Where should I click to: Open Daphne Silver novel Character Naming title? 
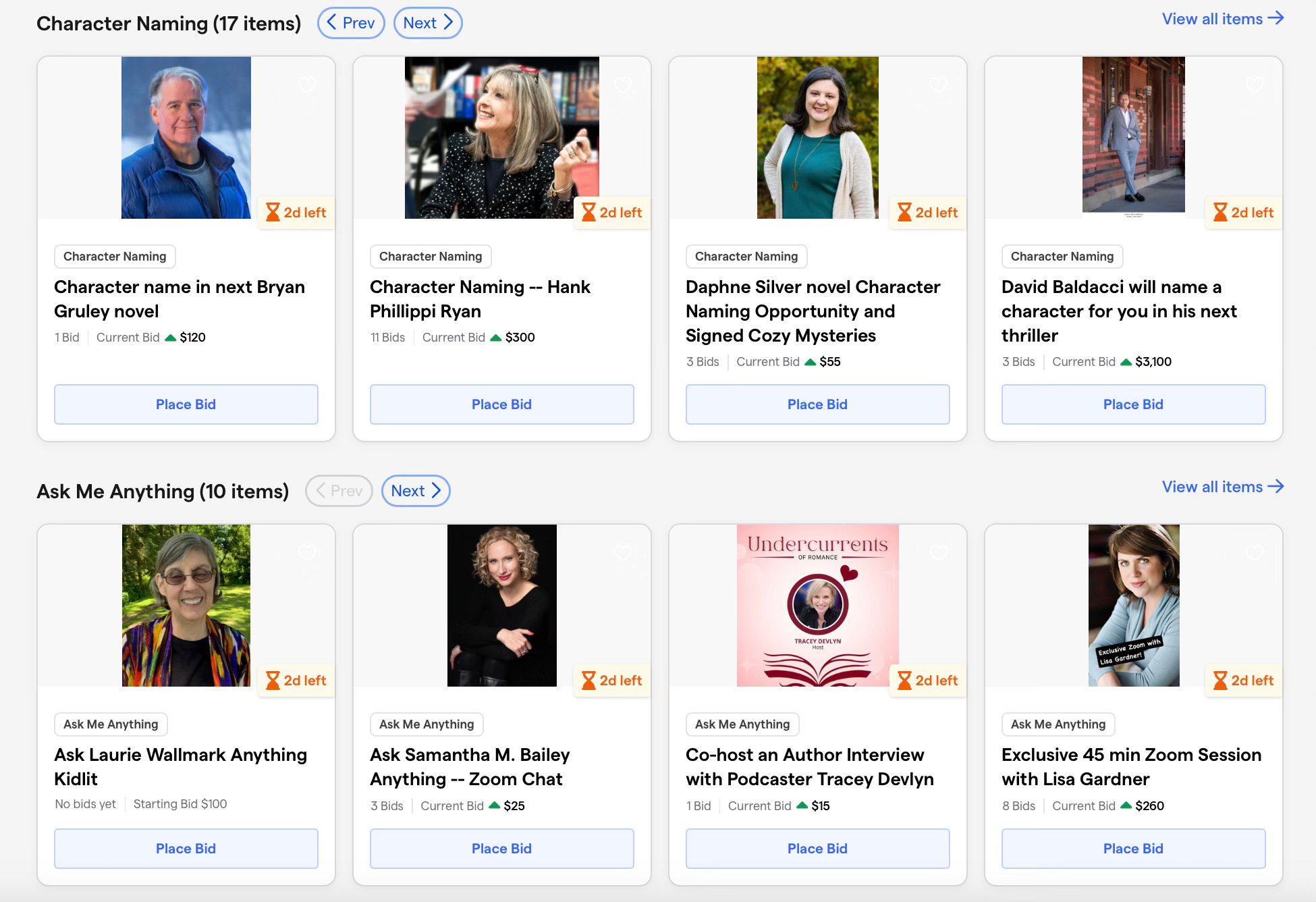point(813,311)
